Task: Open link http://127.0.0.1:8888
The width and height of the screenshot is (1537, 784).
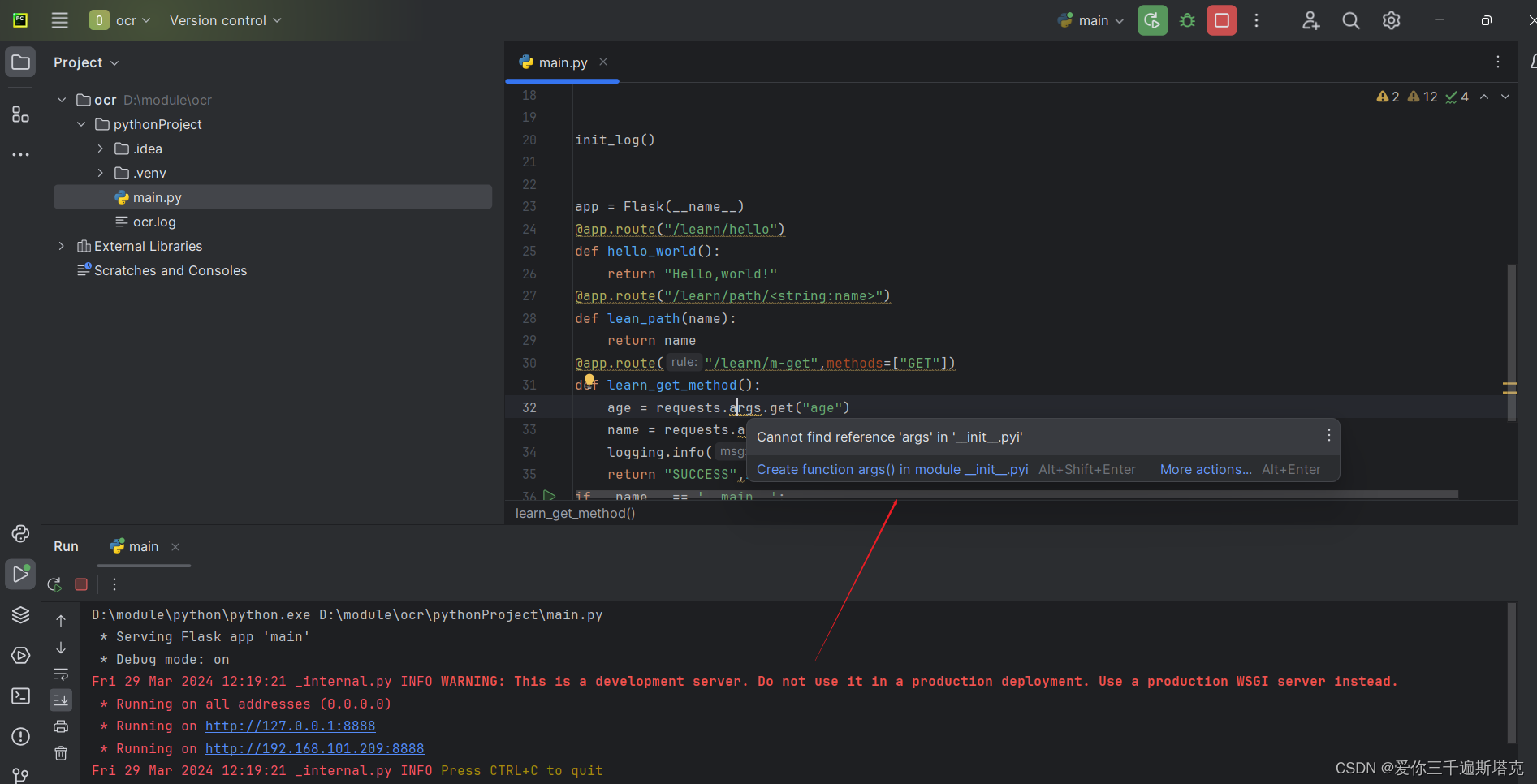Action: [290, 726]
